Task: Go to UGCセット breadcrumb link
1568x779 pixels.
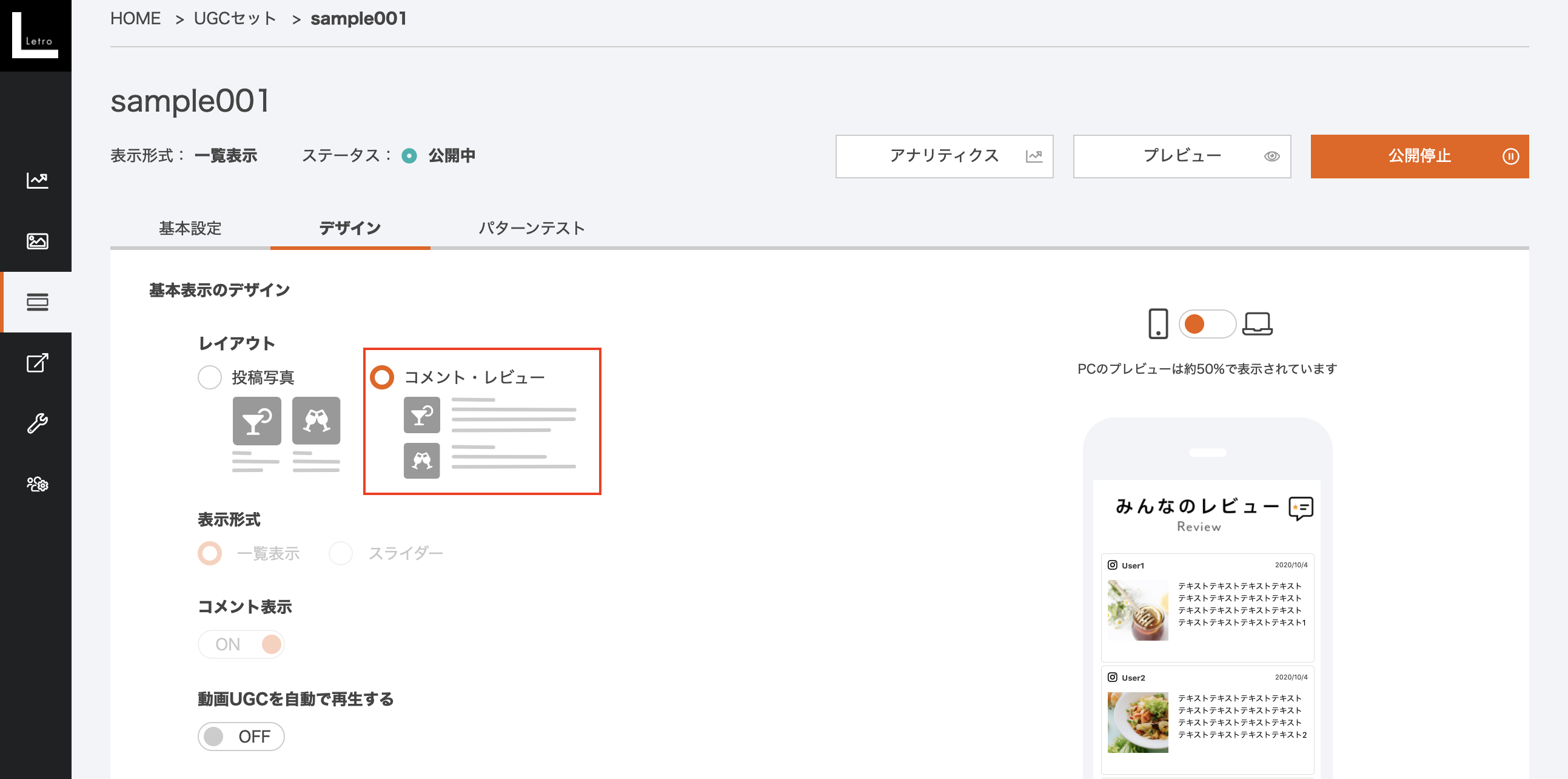Action: [x=235, y=18]
